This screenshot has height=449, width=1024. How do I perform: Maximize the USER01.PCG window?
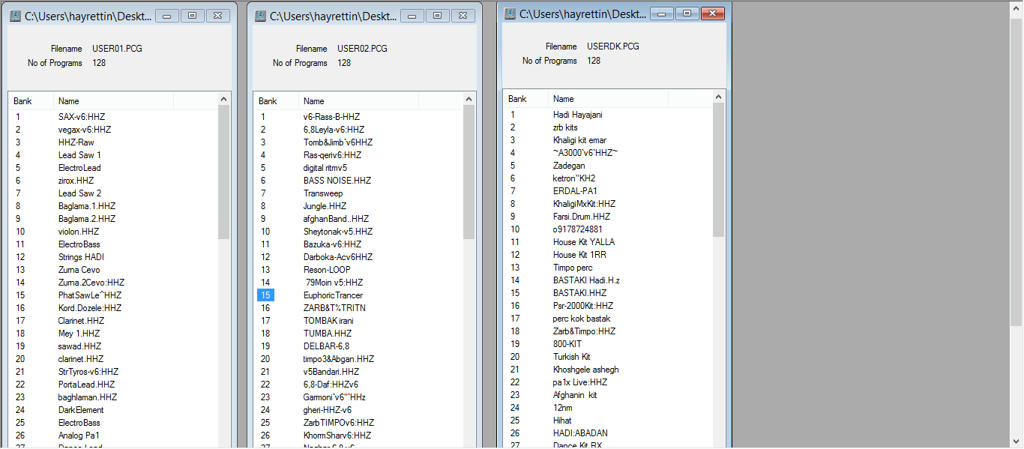tap(193, 16)
